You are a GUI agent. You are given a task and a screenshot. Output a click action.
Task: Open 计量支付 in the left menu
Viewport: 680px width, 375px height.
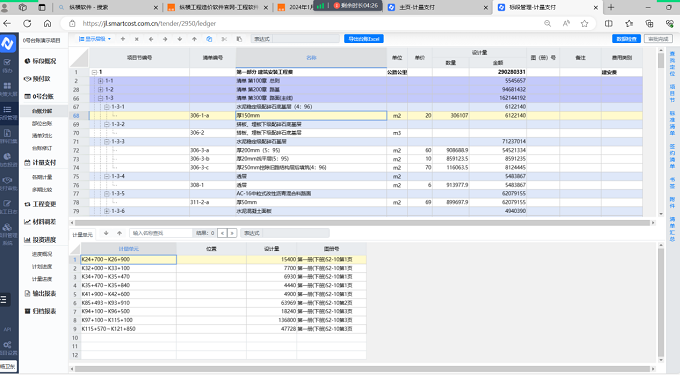(40, 163)
